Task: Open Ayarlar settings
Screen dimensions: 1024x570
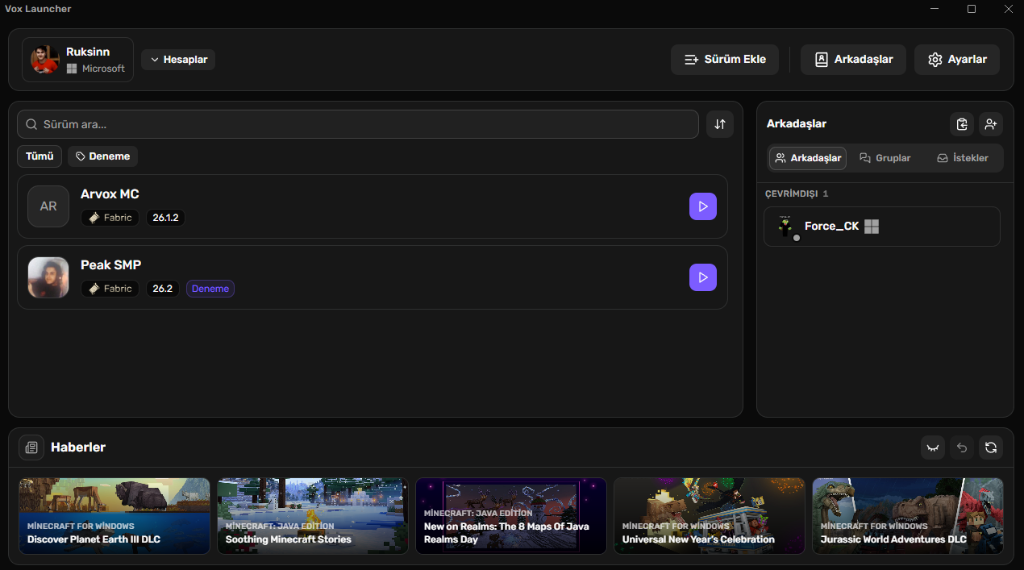Action: click(957, 59)
